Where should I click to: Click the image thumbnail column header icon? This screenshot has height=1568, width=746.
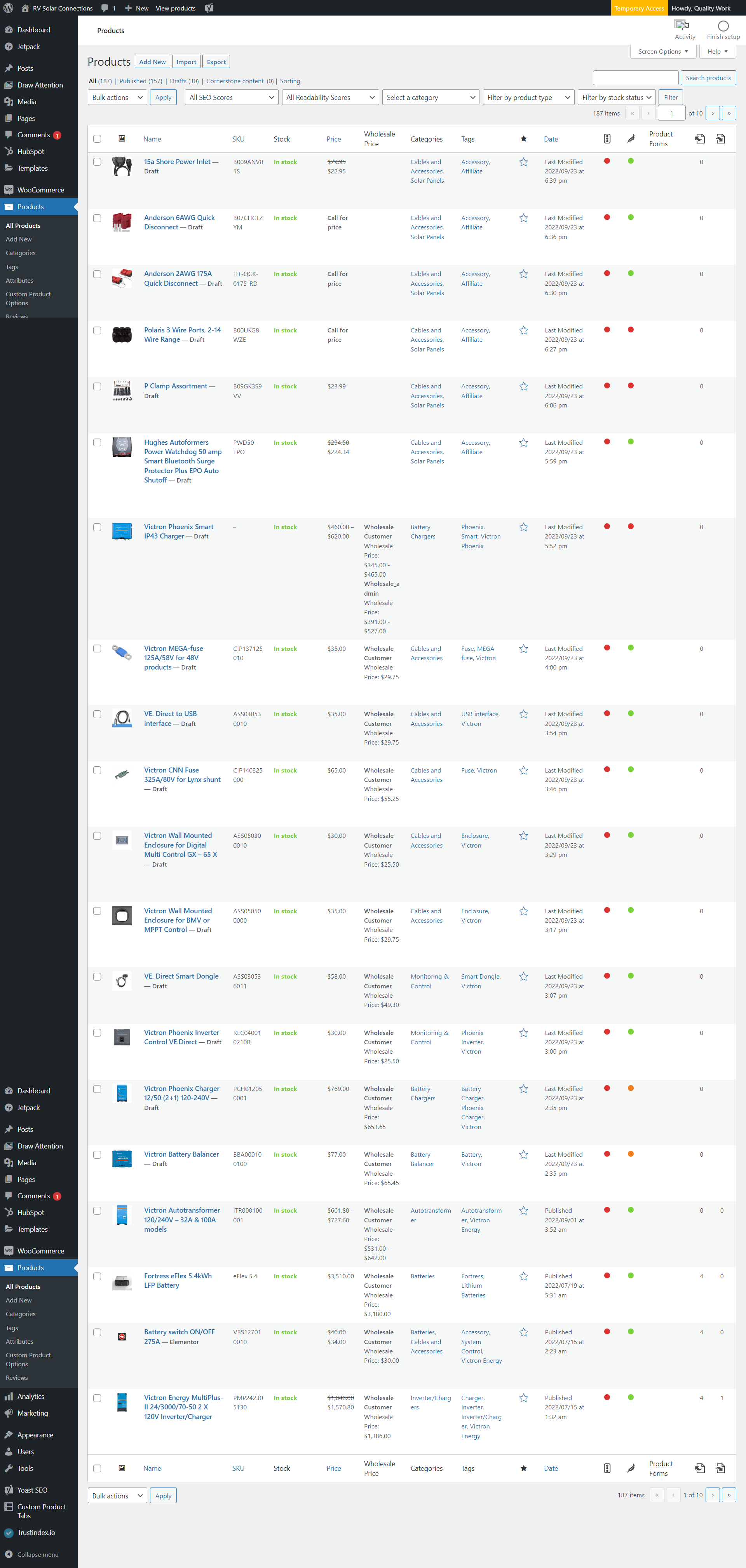click(x=122, y=139)
